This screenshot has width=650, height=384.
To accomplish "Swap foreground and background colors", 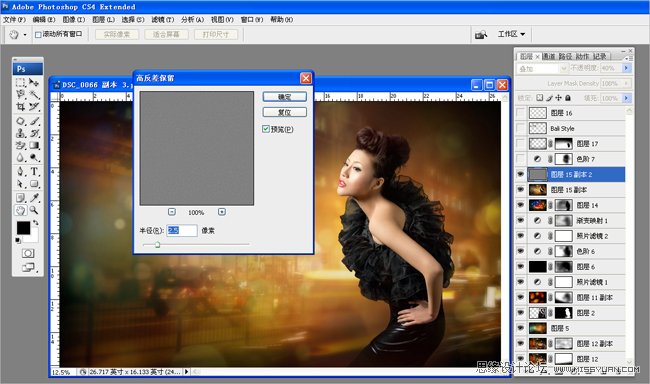I will (x=36, y=223).
